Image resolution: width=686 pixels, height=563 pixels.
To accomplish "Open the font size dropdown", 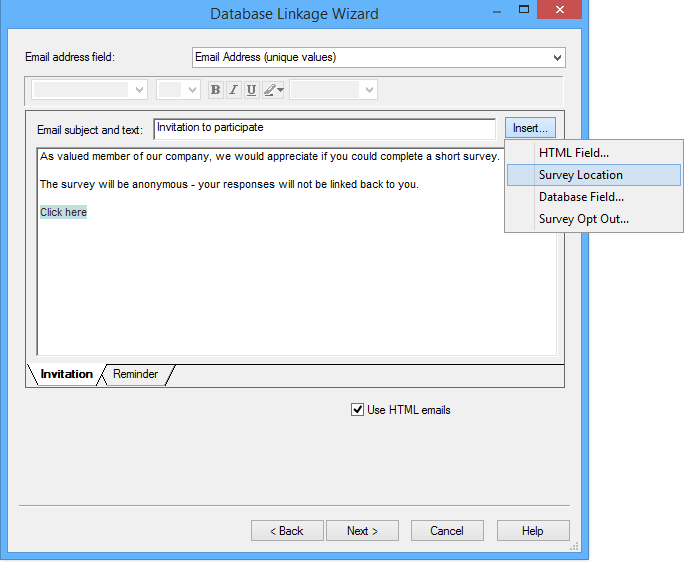I will (x=192, y=90).
